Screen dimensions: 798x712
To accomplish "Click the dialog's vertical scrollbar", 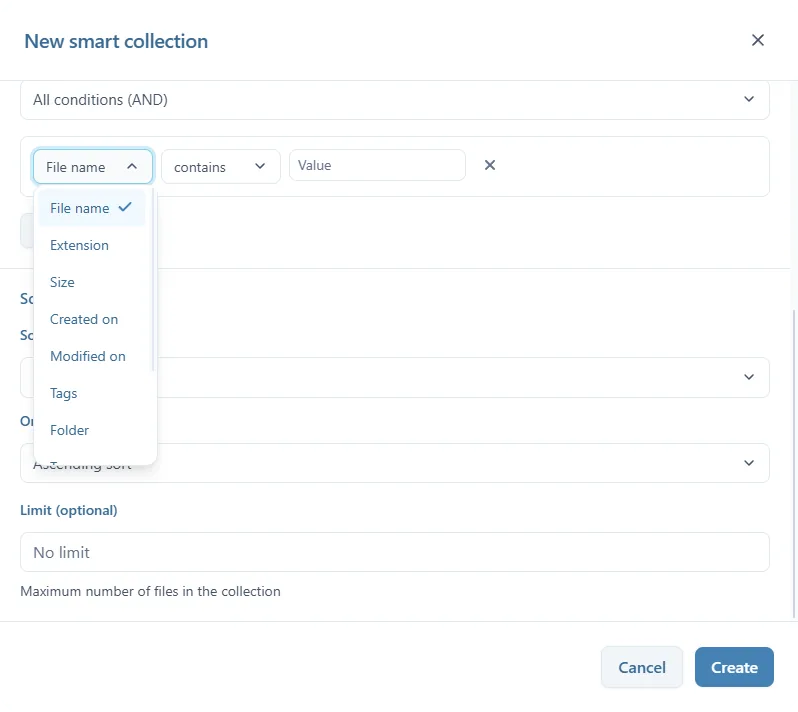I will pos(794,463).
